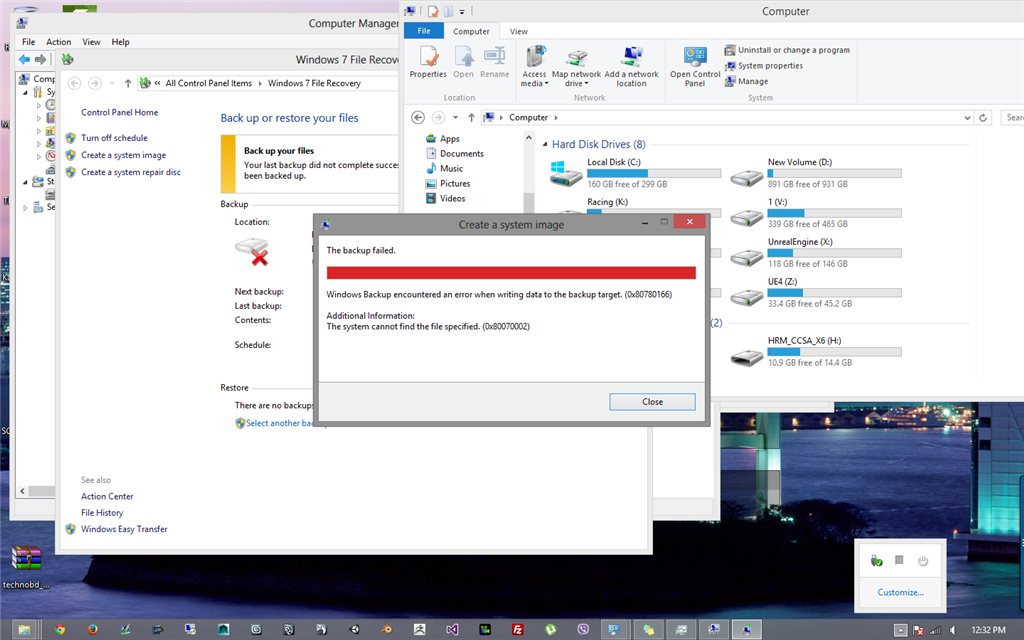Click Properties icon in Computer ribbon
The height and width of the screenshot is (640, 1024).
point(428,57)
